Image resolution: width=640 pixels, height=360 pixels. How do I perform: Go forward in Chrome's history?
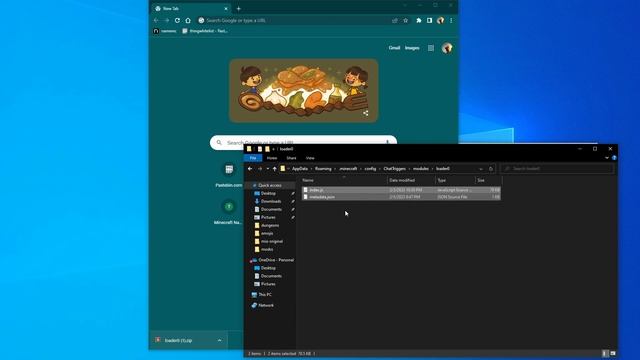point(167,20)
